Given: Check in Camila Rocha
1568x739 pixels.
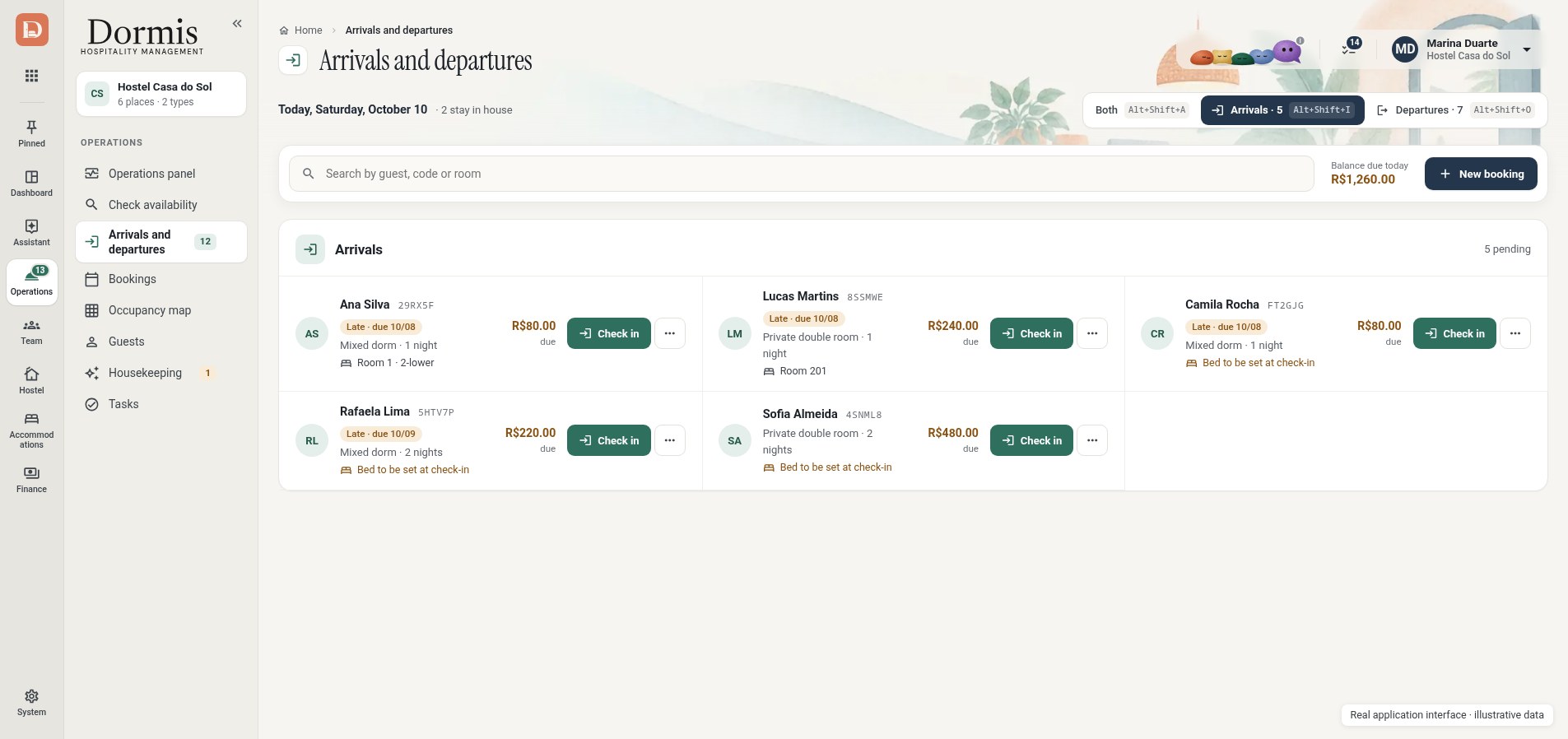Looking at the screenshot, I should pos(1454,333).
